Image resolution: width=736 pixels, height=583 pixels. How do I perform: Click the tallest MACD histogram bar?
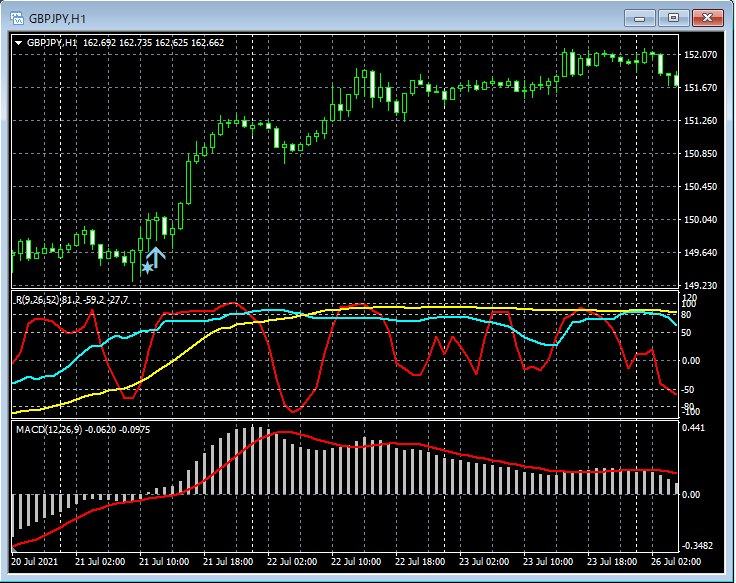point(253,460)
